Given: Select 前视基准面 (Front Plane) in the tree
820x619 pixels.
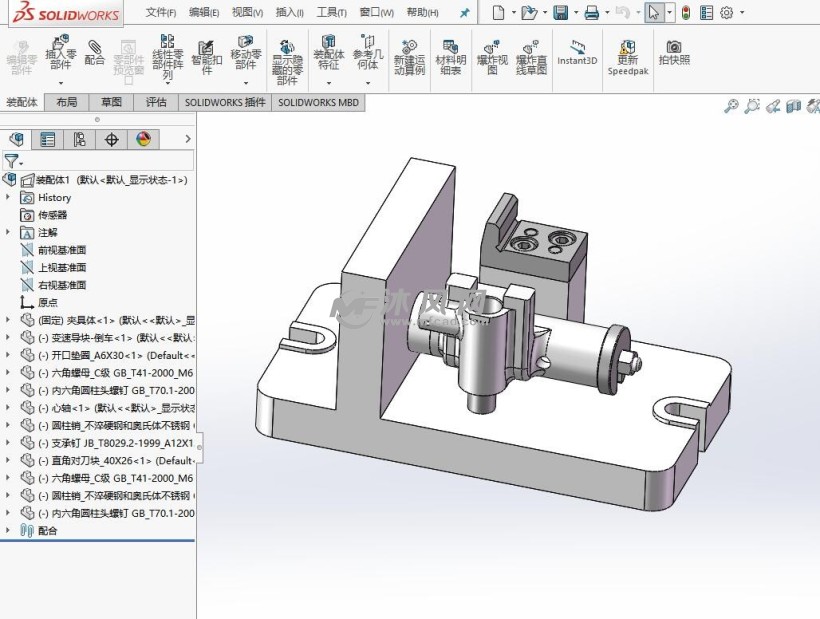Looking at the screenshot, I should pos(62,250).
